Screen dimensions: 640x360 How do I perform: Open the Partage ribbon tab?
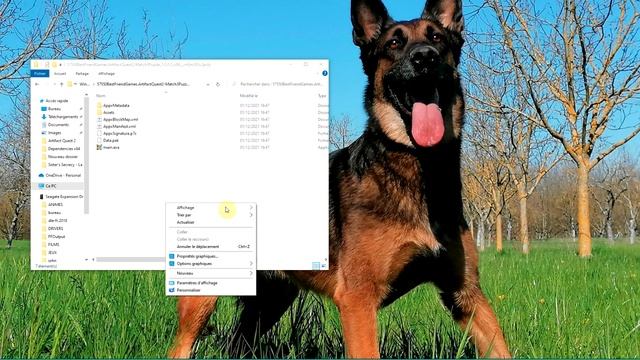(x=82, y=73)
